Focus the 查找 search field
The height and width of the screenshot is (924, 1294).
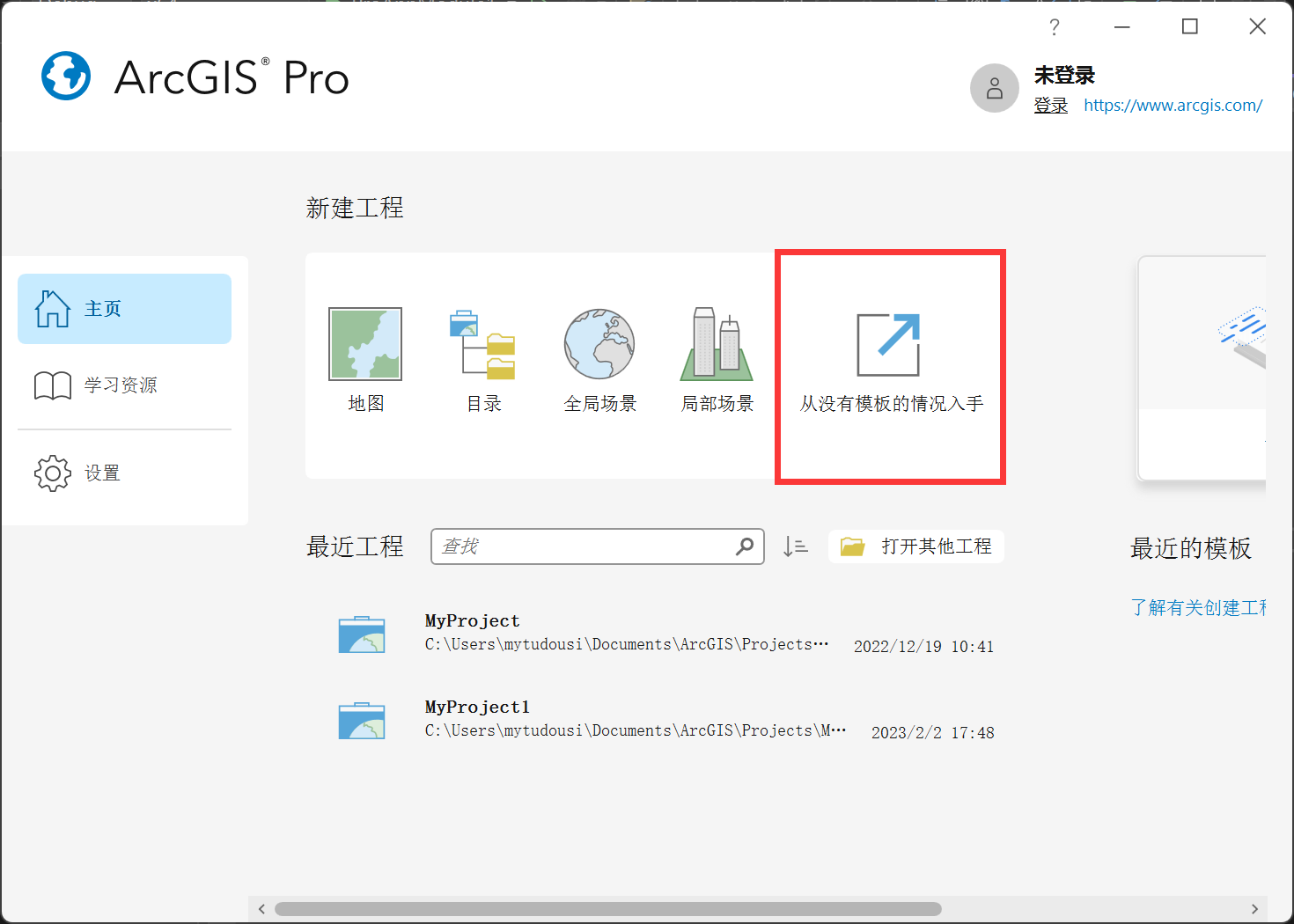click(598, 546)
